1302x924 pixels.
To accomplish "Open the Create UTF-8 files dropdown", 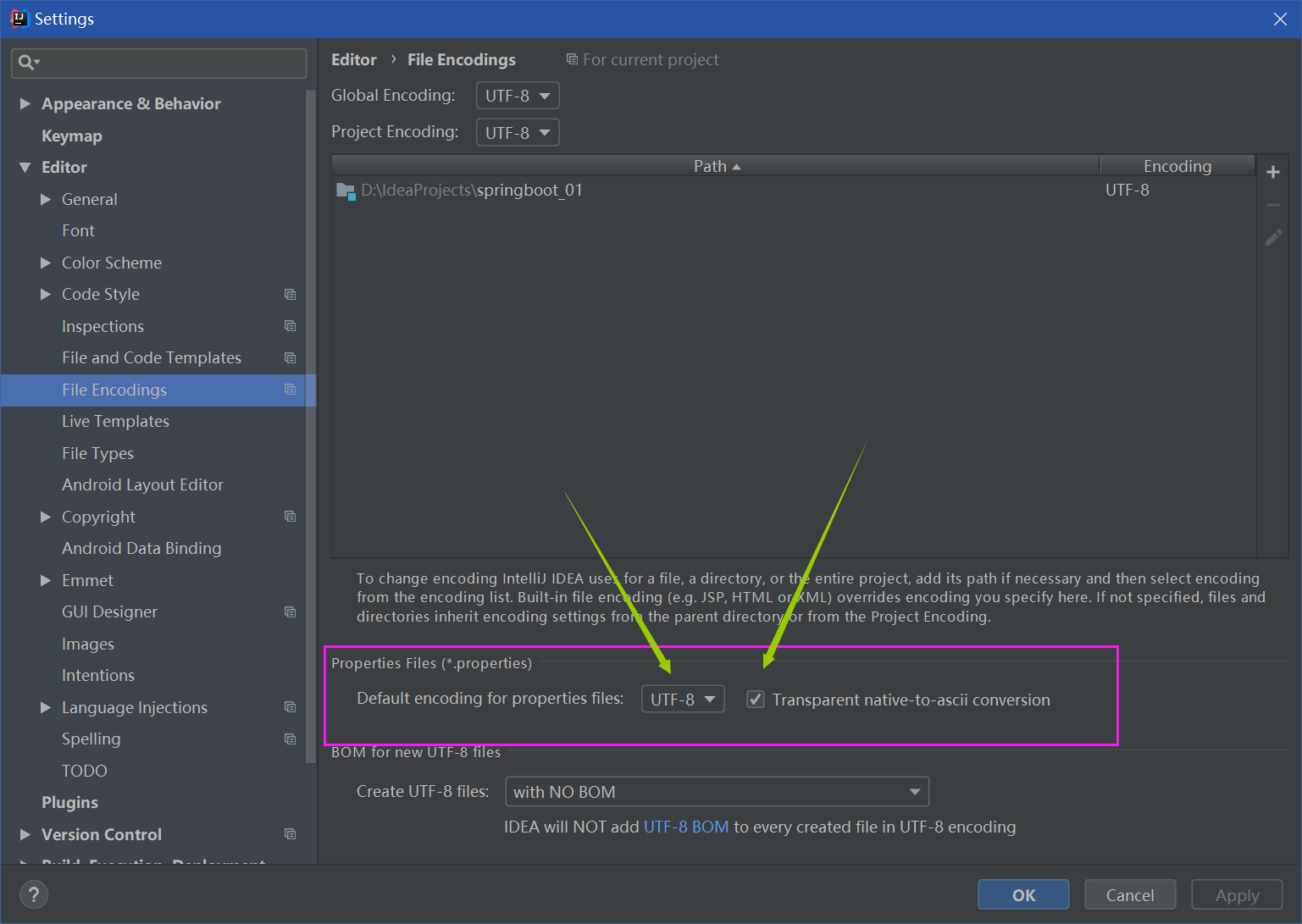I will [x=717, y=792].
